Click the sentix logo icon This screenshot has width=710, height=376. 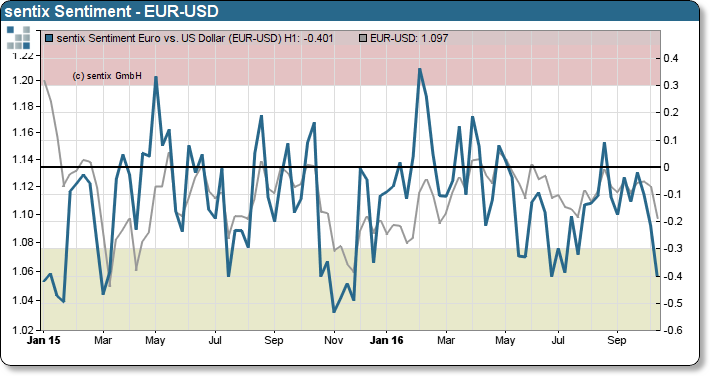19,38
